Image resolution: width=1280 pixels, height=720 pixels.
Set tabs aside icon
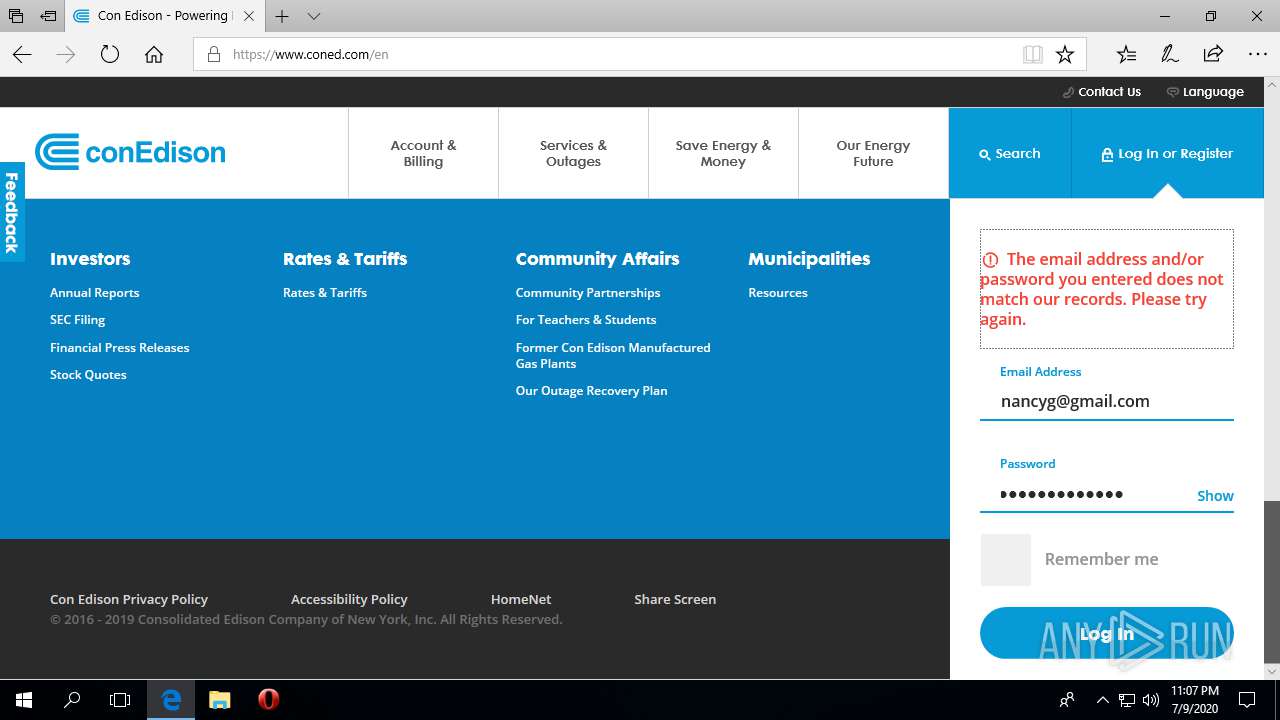coord(48,16)
